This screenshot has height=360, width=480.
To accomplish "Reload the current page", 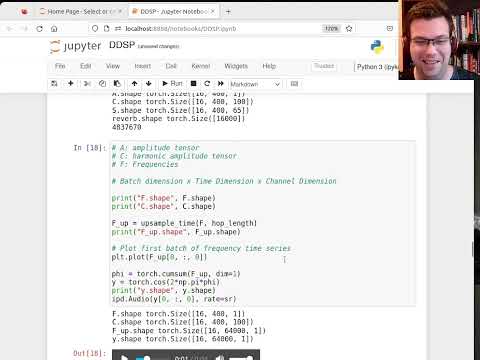I will 39,29.
